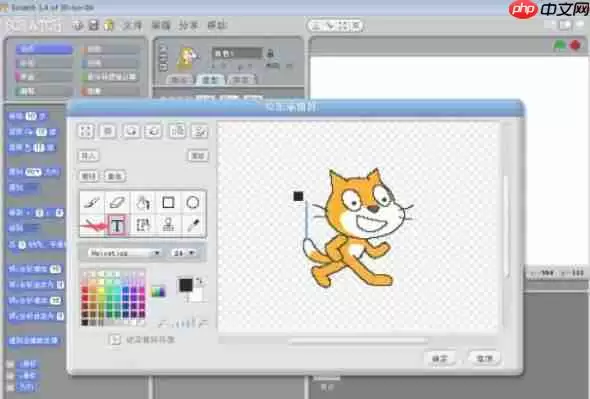Toggle the sprite lock icon beside the name
This screenshot has width=590, height=399.
point(270,53)
